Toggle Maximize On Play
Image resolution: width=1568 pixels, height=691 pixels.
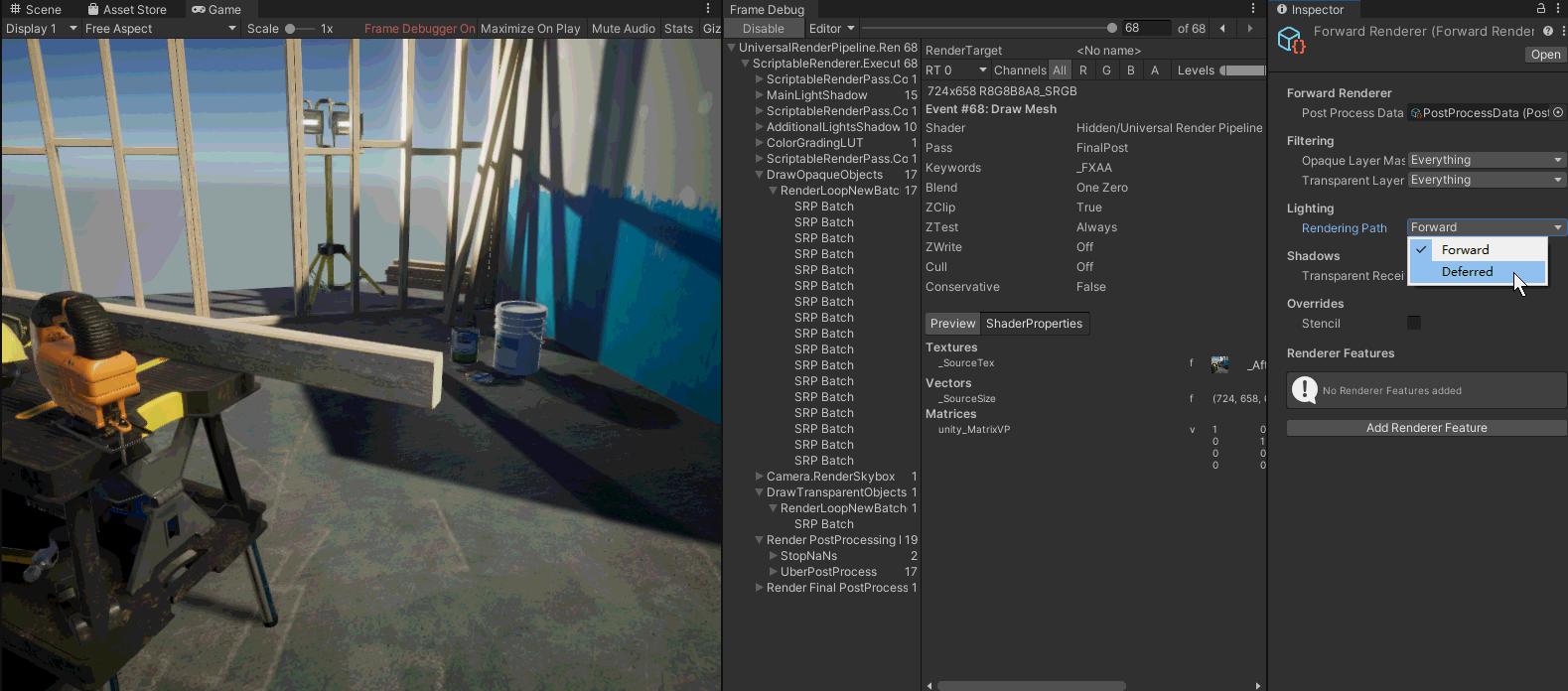530,29
